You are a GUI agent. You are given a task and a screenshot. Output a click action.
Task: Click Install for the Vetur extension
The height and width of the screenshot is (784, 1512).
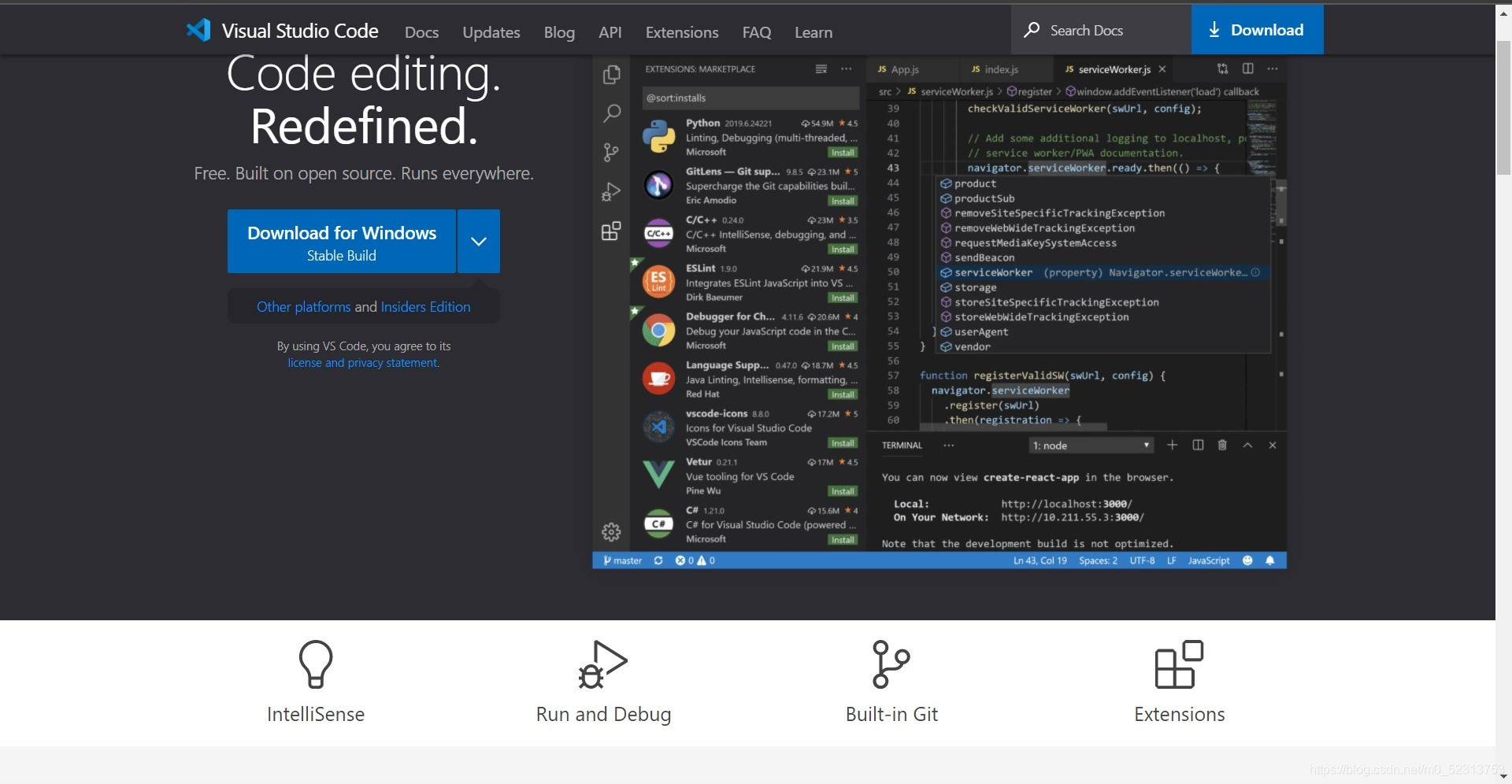point(843,491)
